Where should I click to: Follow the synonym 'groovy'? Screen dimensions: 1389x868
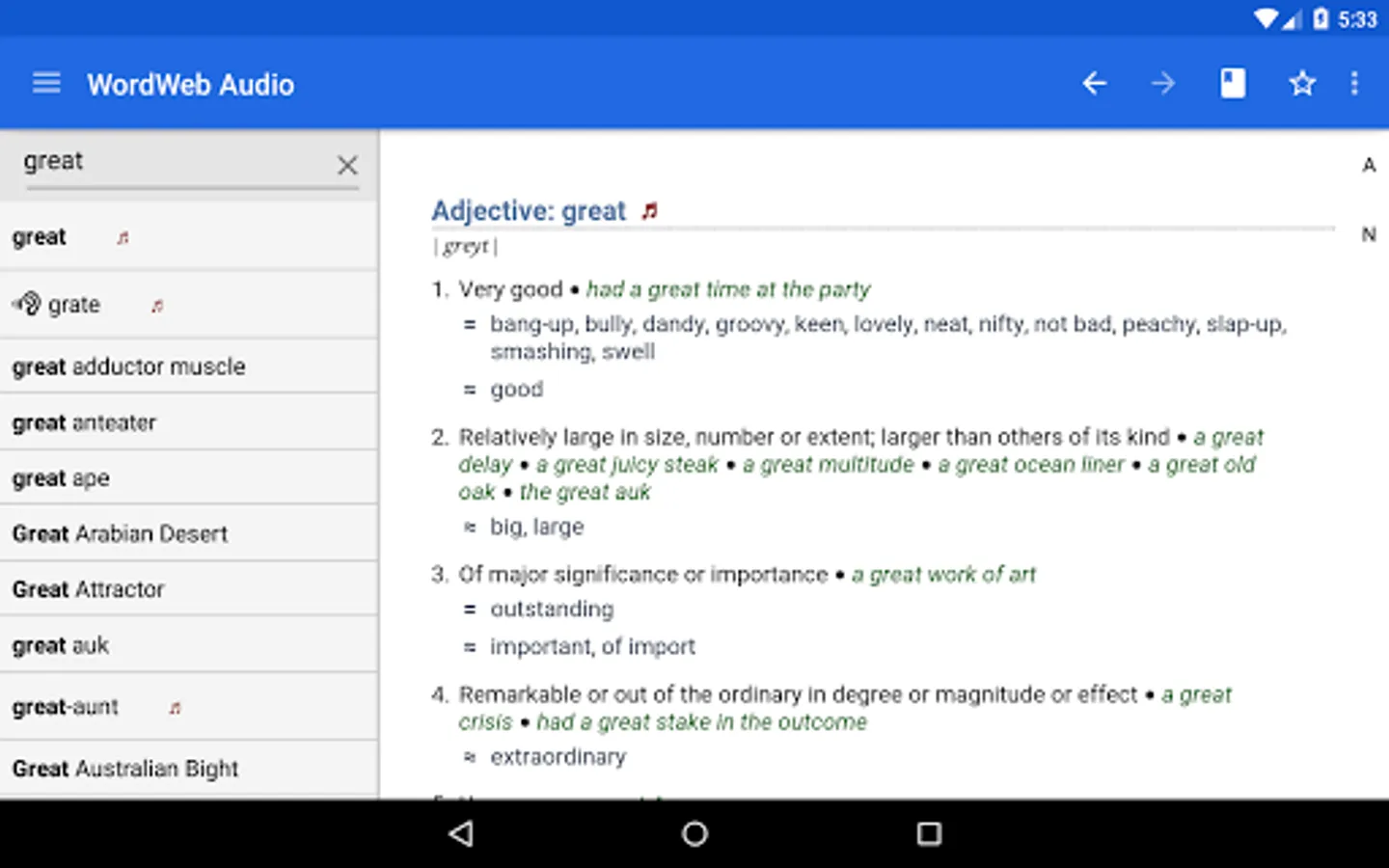[x=749, y=325]
